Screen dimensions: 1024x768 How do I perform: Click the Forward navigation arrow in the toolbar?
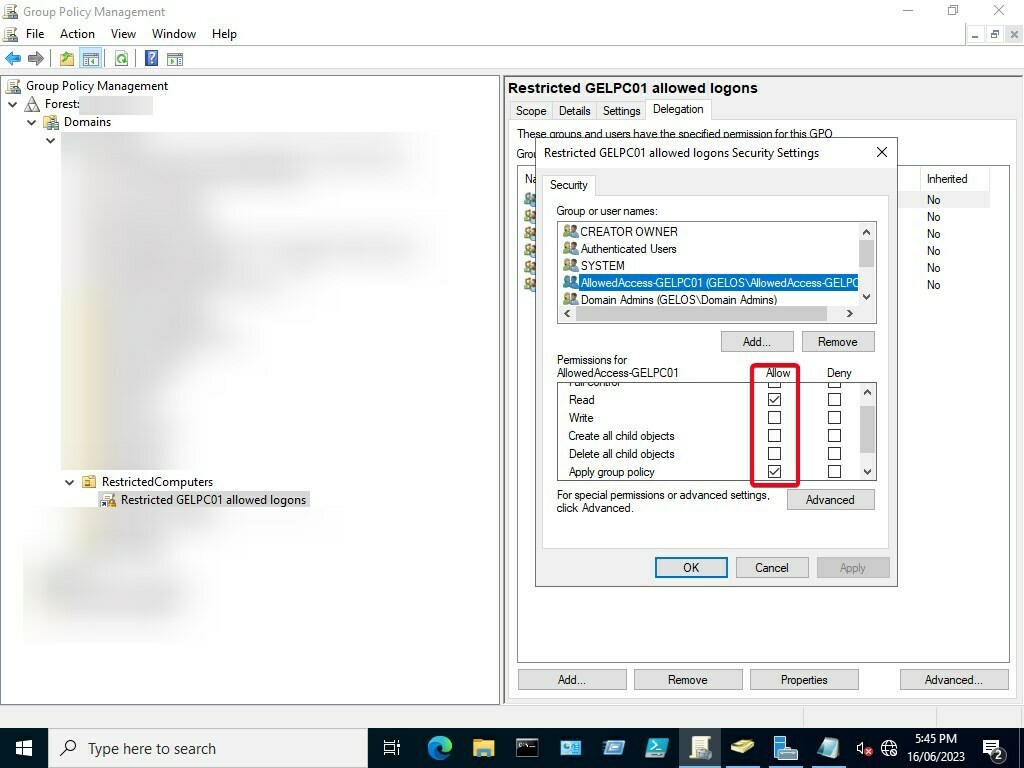(x=36, y=58)
